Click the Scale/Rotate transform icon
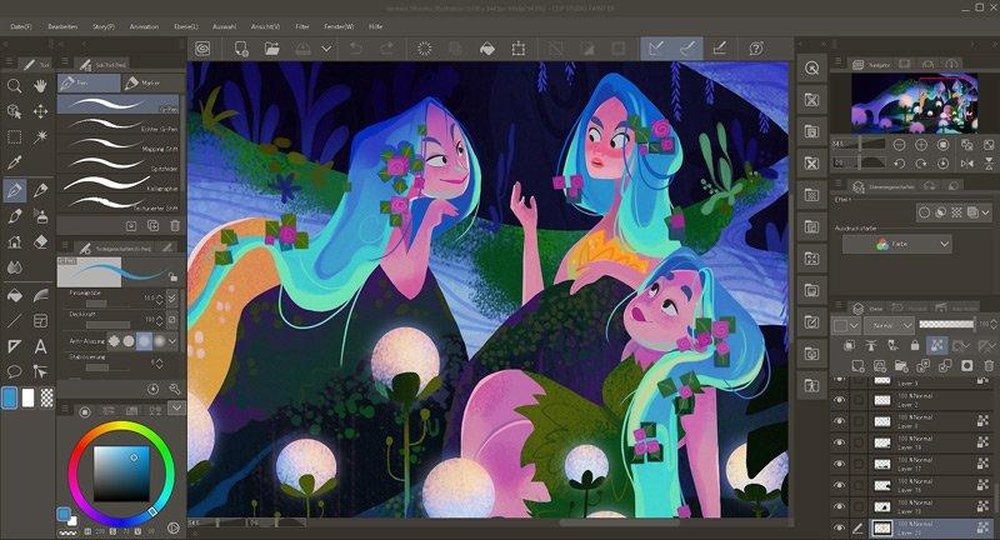 518,48
